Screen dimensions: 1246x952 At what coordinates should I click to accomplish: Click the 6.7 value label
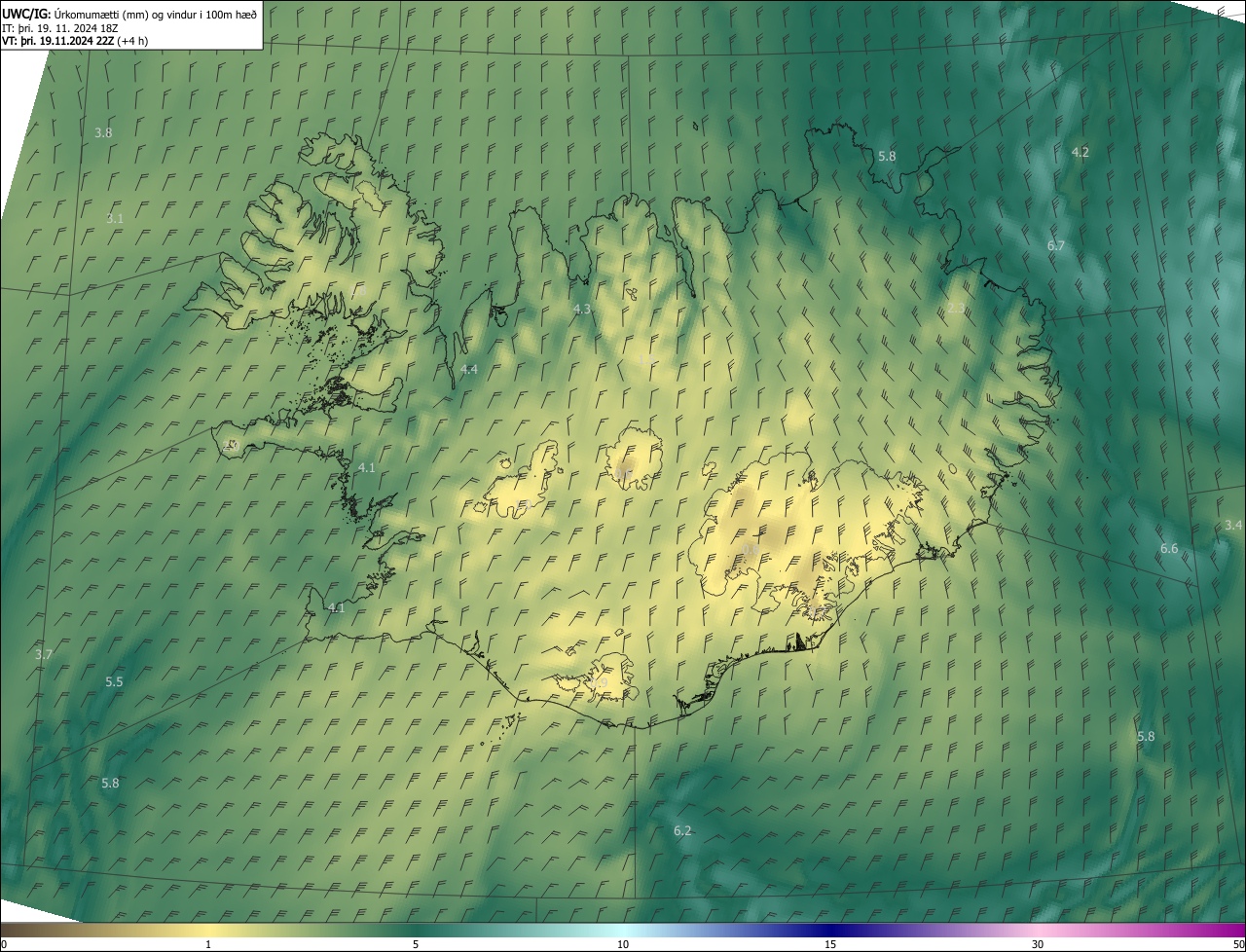pos(1056,246)
